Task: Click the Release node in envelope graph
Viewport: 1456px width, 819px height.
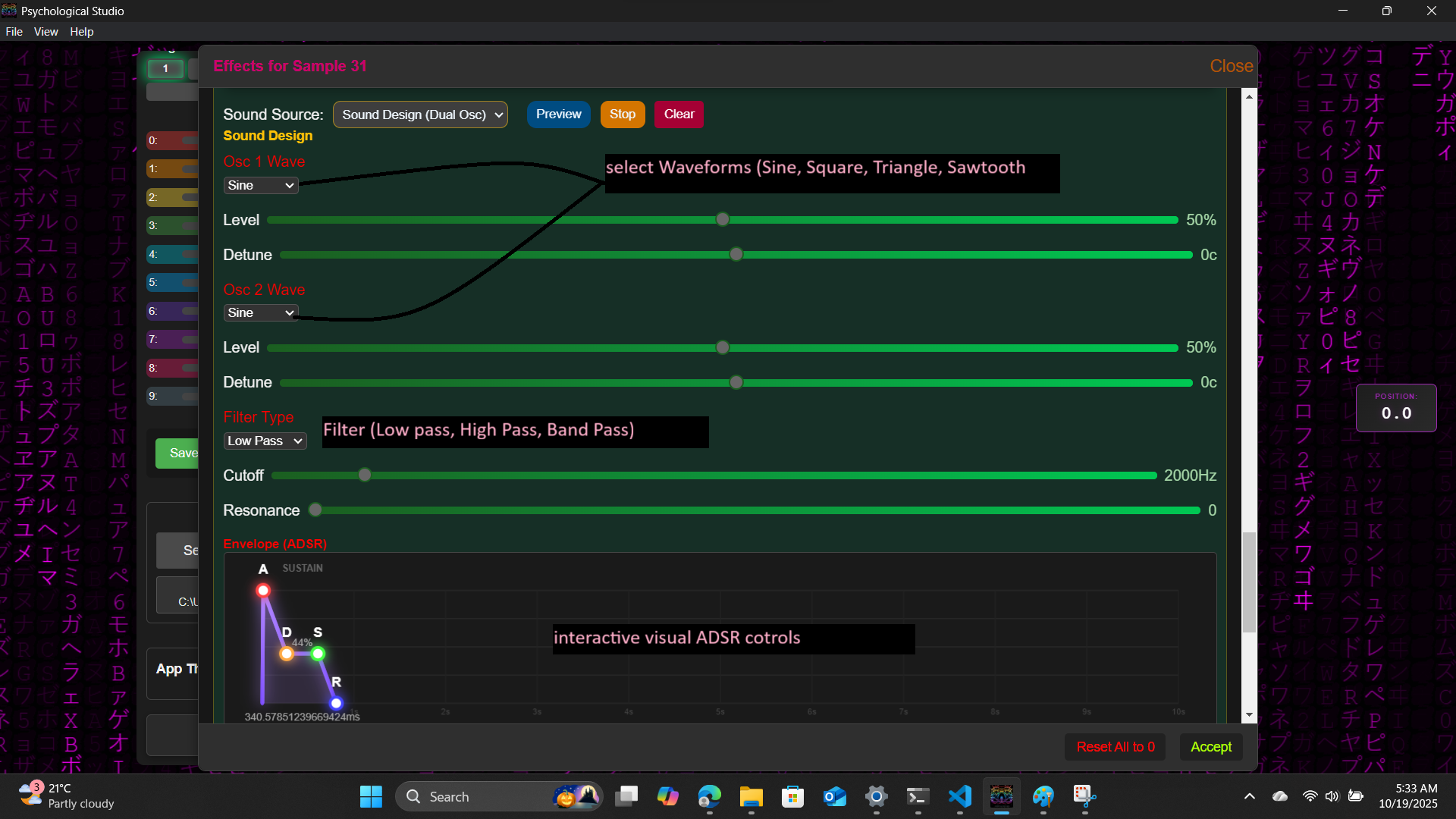Action: pyautogui.click(x=336, y=703)
